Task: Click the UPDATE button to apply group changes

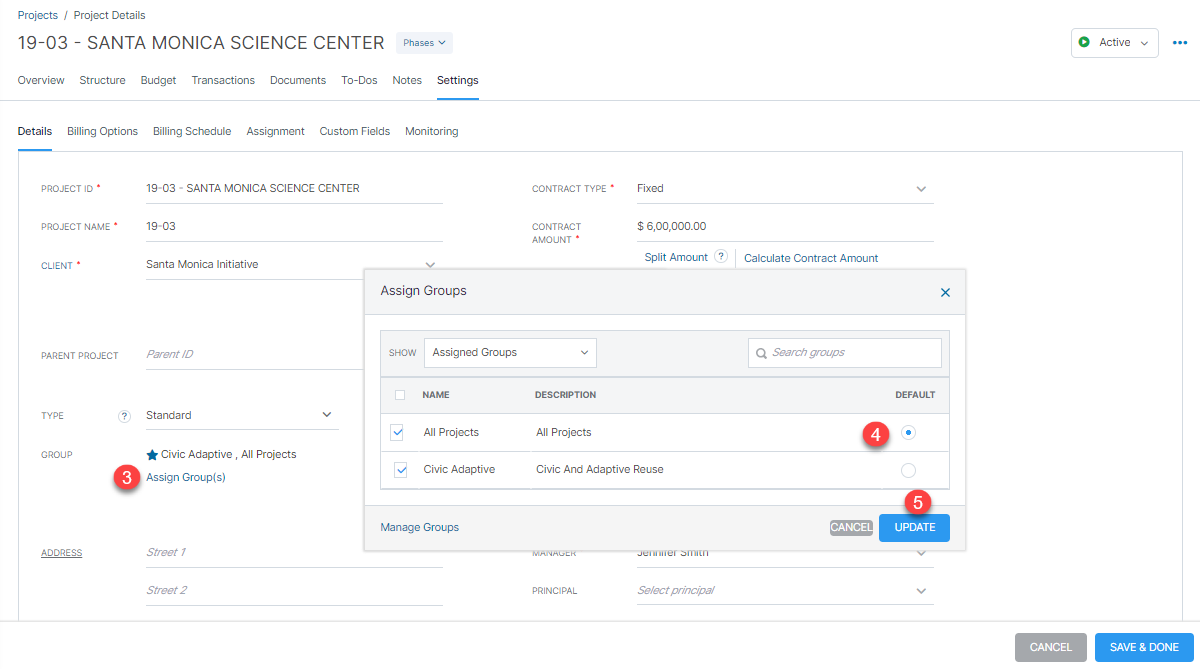Action: tap(913, 527)
